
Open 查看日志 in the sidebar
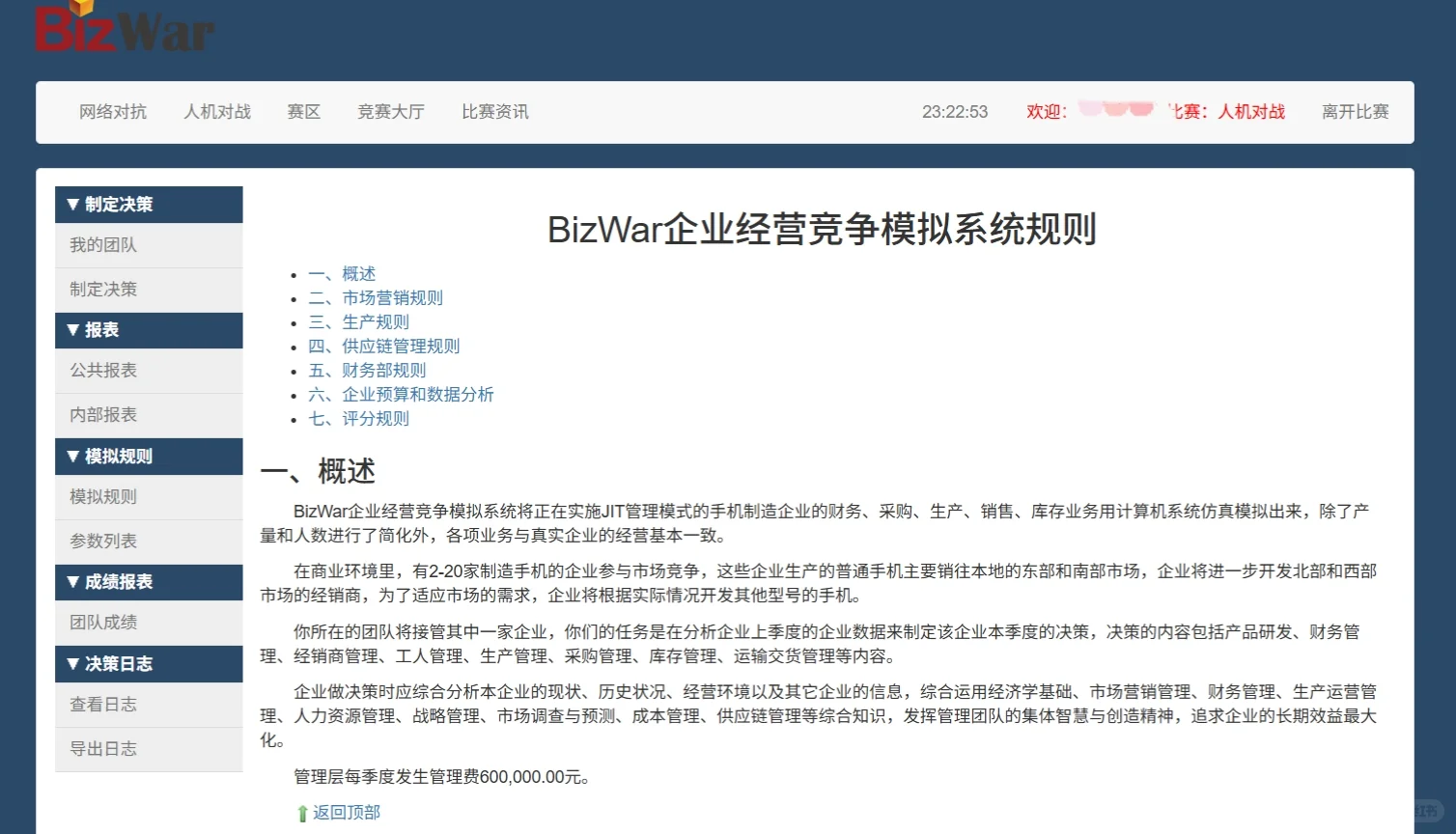[149, 705]
